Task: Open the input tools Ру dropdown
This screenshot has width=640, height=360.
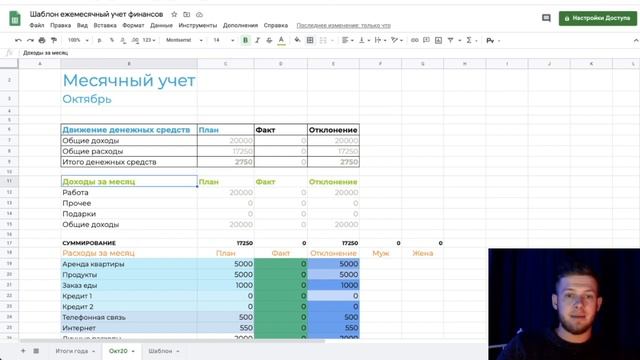Action: click(493, 40)
